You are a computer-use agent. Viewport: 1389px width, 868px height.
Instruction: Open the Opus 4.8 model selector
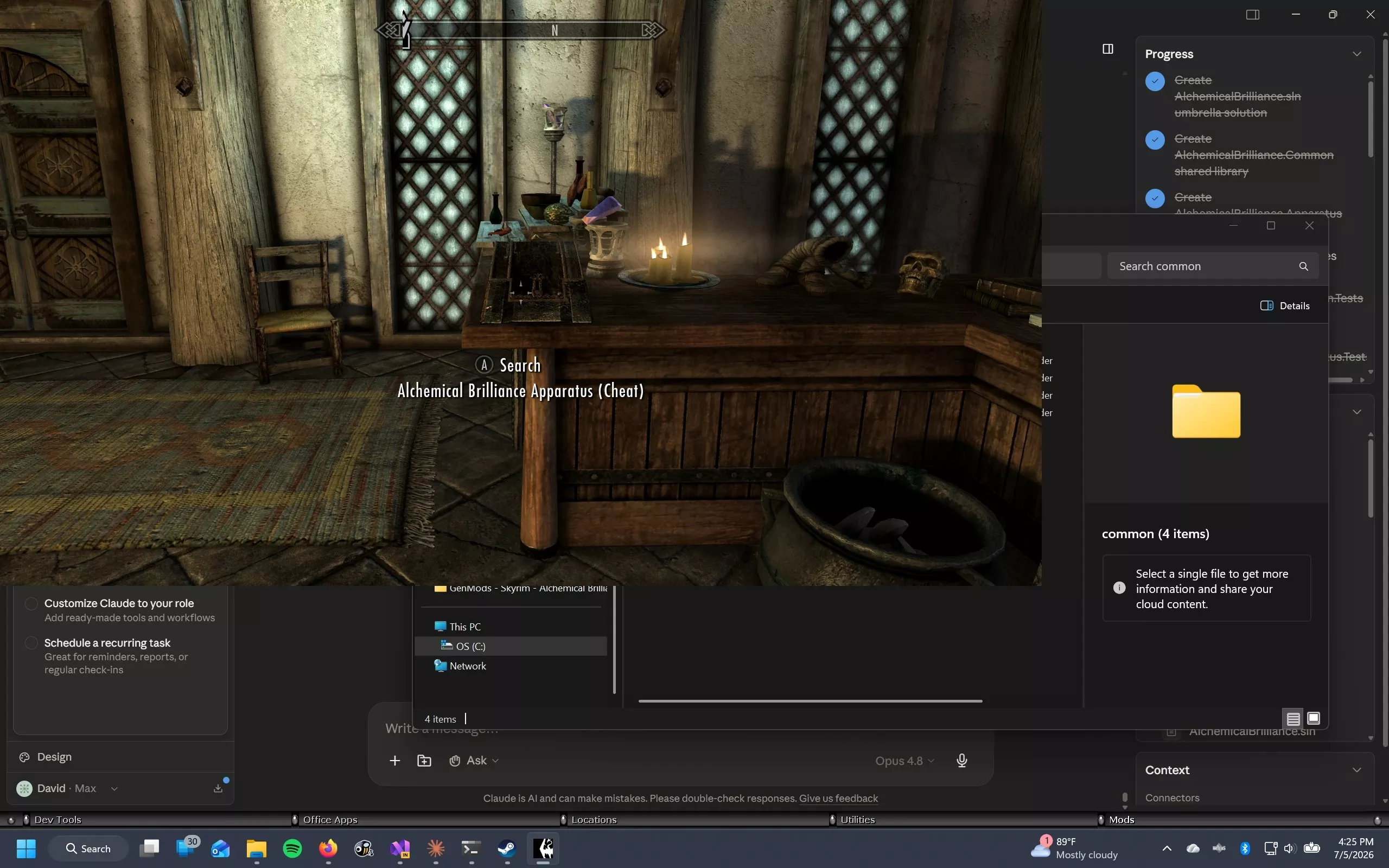904,761
